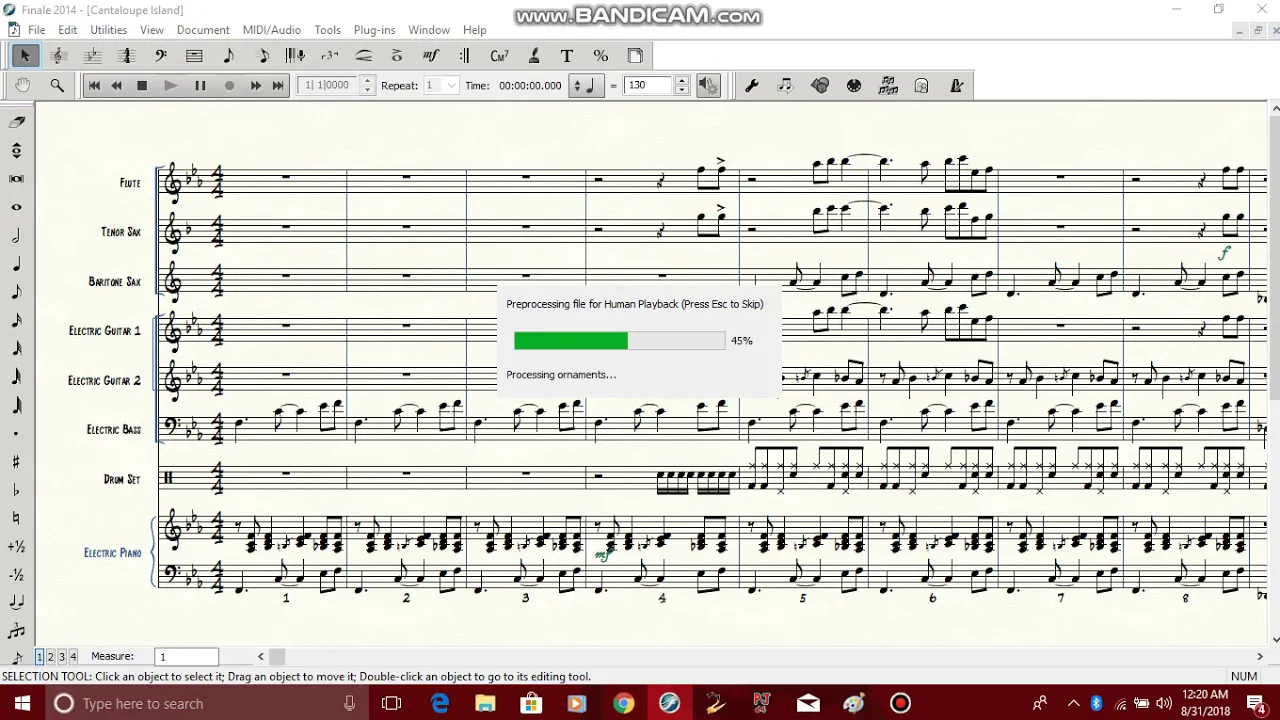
Task: Click the tempo field showing 130
Action: coord(649,86)
